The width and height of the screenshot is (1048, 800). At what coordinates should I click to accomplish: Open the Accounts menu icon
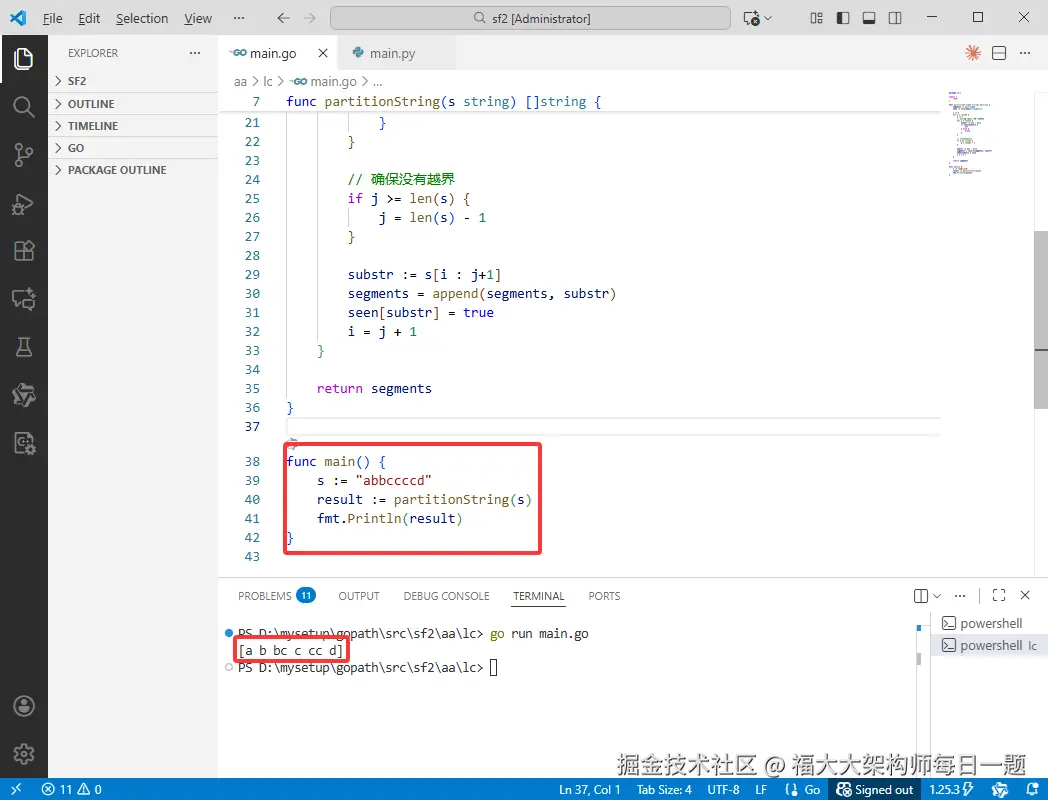(x=23, y=706)
